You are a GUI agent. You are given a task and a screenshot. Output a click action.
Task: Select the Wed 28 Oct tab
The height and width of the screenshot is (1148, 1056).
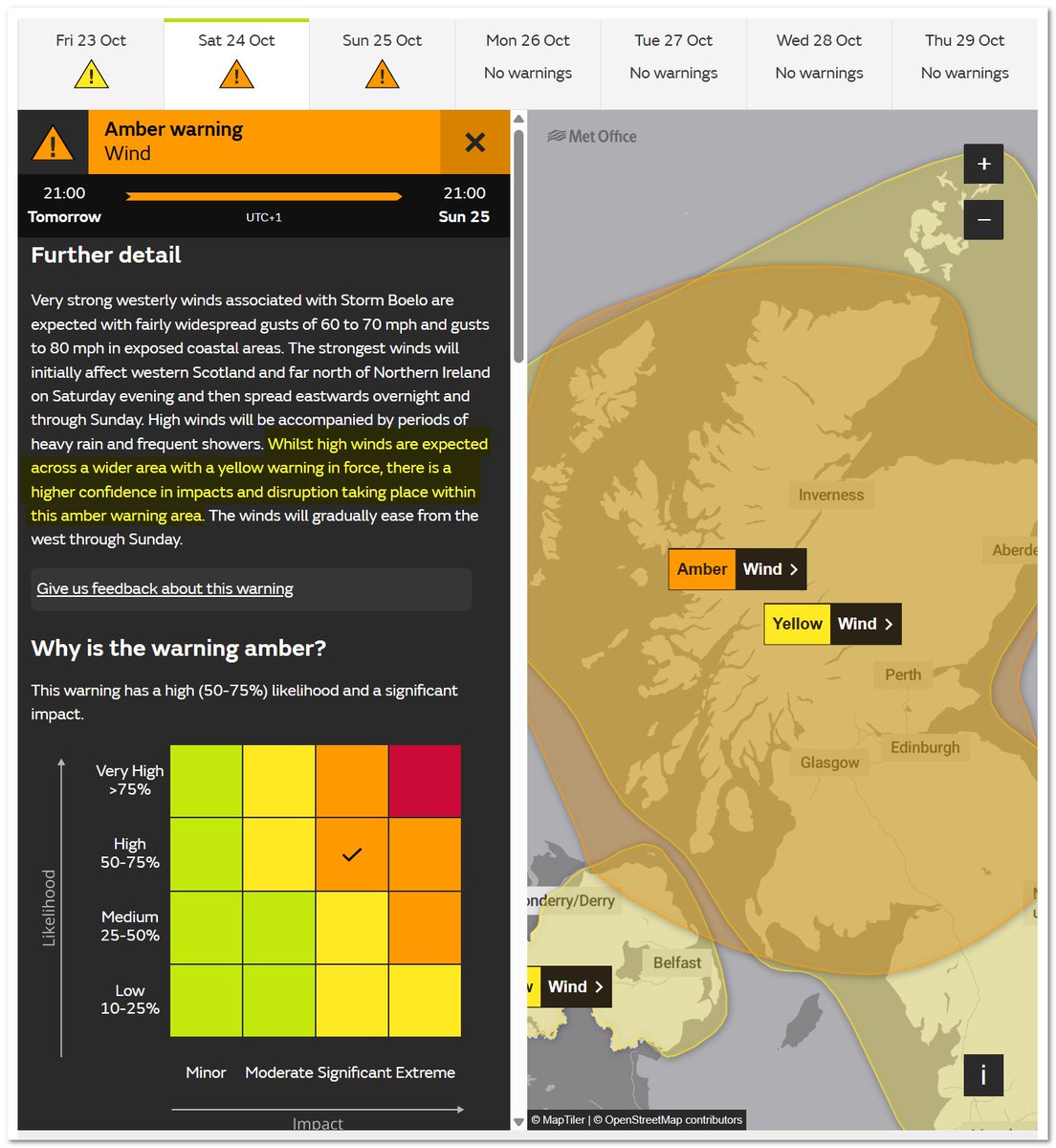[819, 64]
